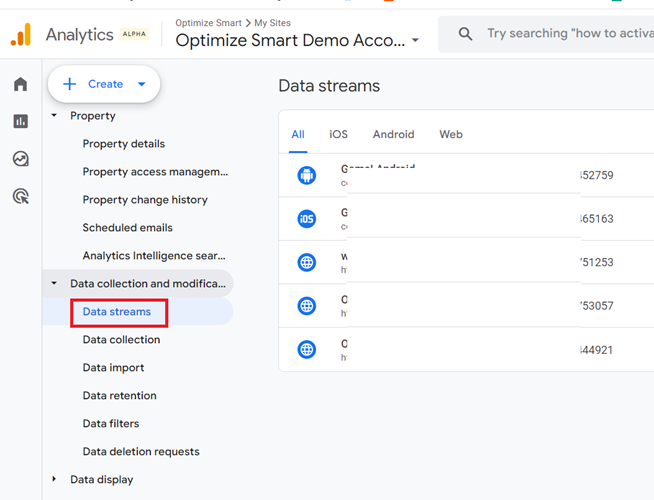Click the web globe icon for 53057 row
Image resolution: width=654 pixels, height=500 pixels.
(x=307, y=306)
